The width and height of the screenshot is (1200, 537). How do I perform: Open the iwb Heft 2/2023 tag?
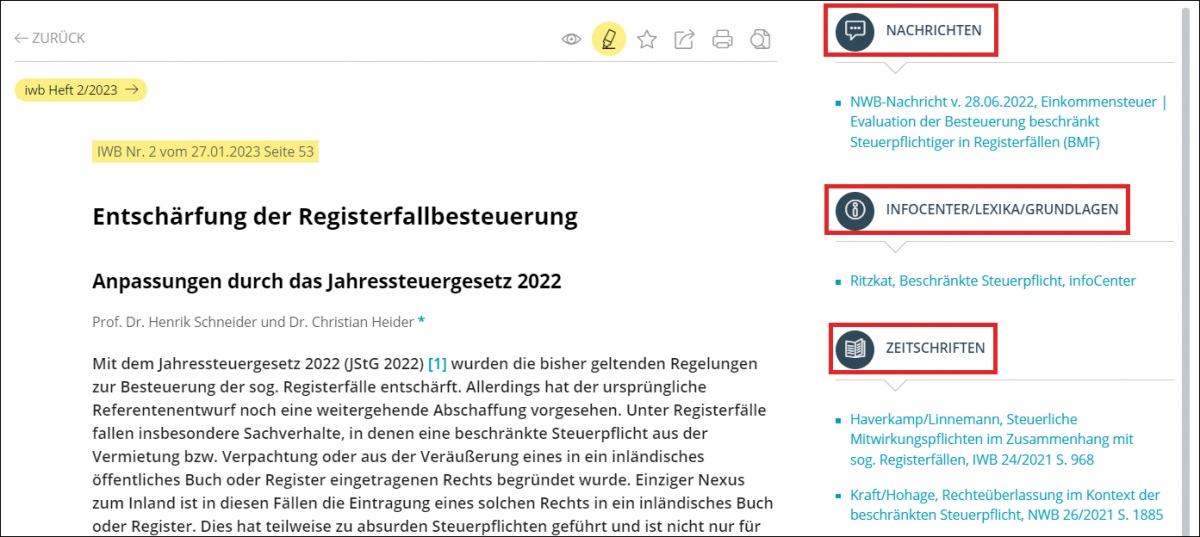[x=80, y=90]
